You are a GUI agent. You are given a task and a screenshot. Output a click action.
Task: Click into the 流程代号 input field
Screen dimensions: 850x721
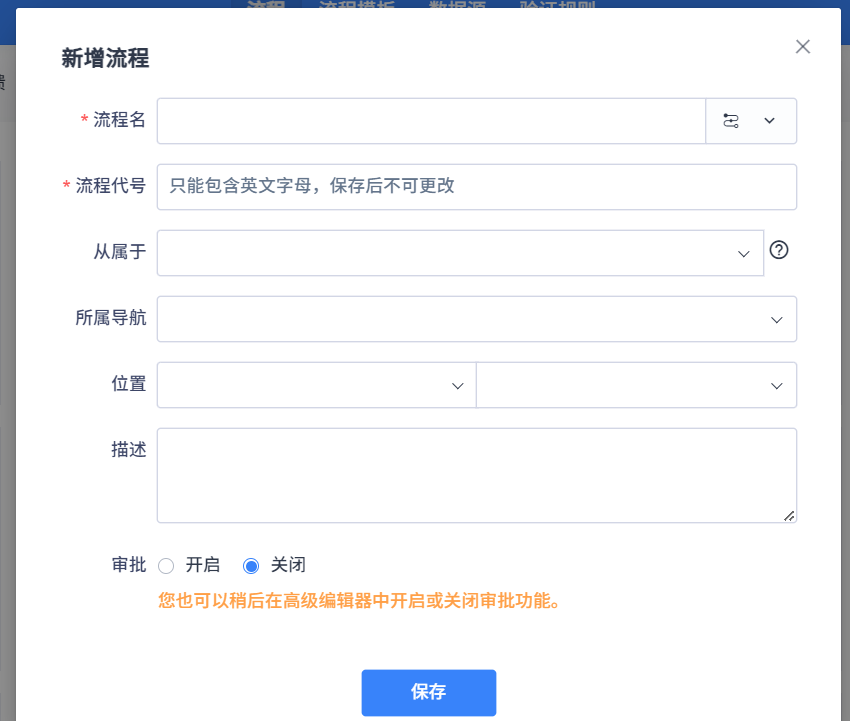point(476,187)
